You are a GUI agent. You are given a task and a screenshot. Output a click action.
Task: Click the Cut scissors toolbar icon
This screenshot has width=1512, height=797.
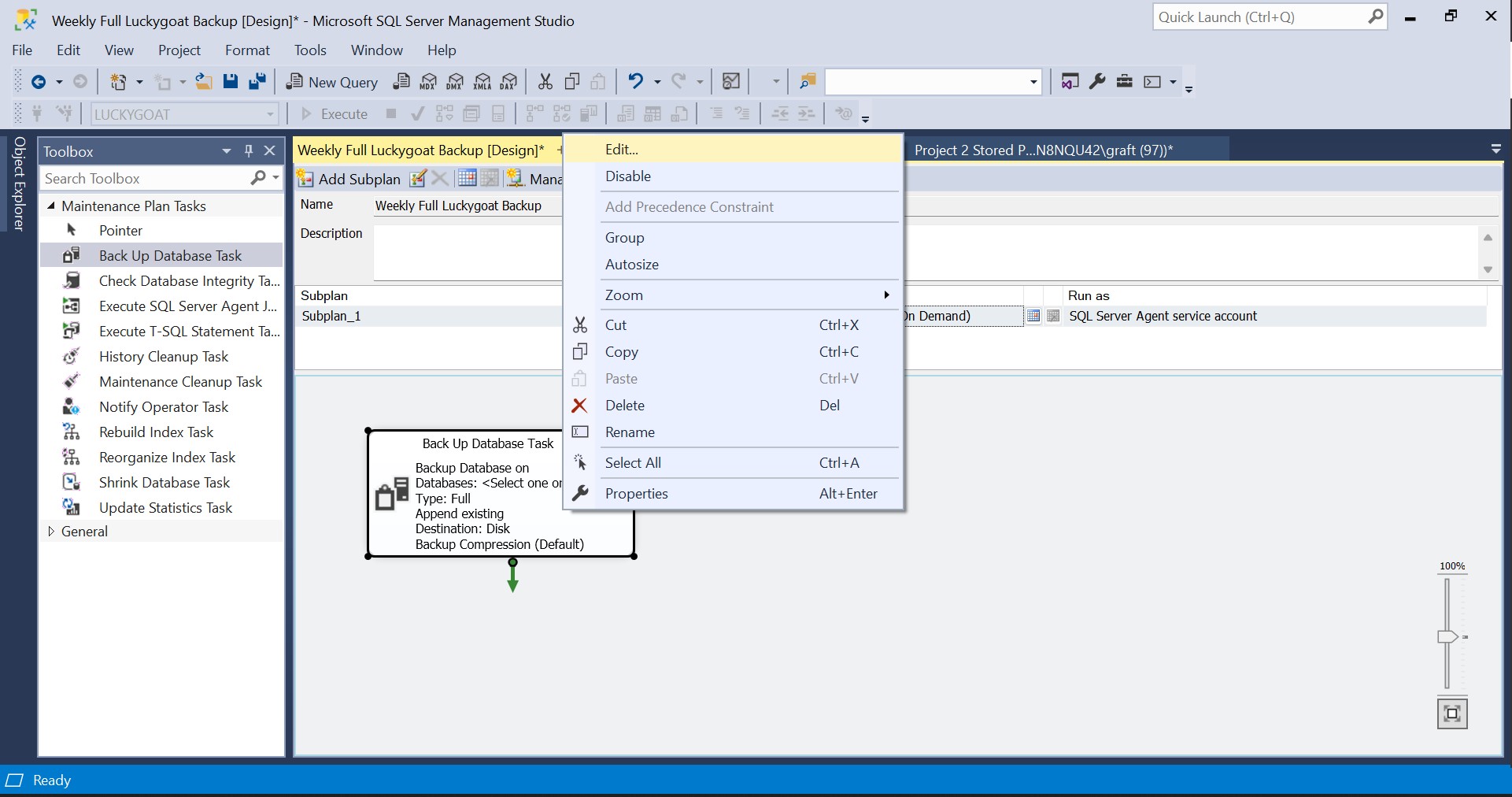coord(545,81)
